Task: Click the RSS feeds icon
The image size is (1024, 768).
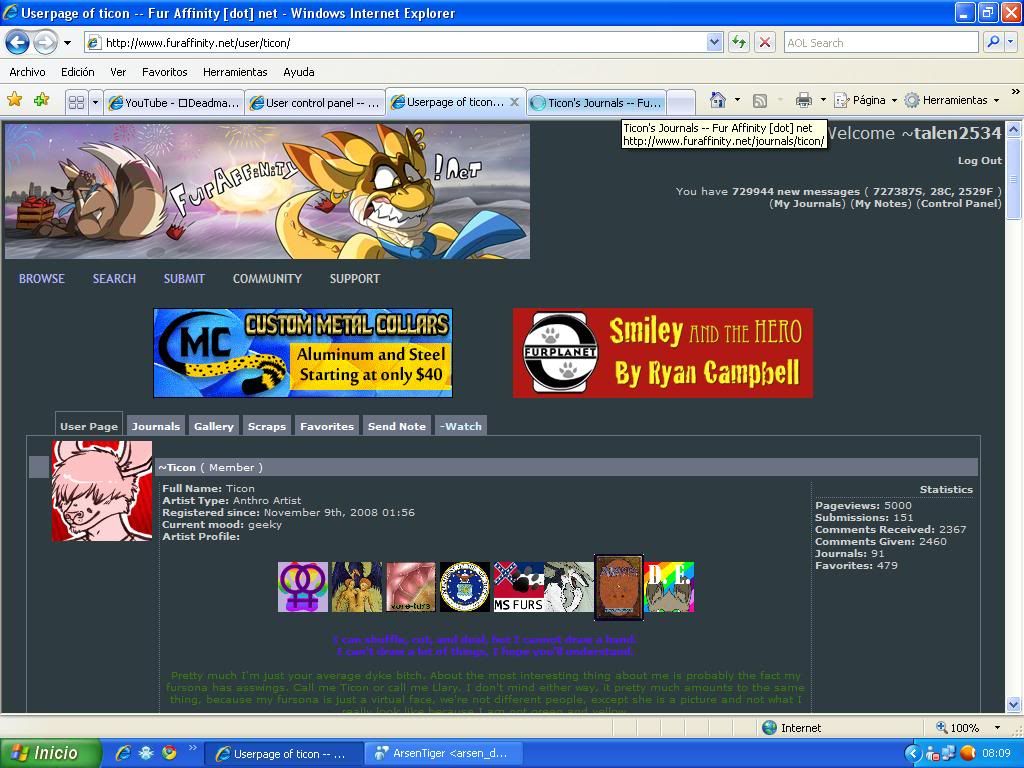Action: tap(760, 101)
